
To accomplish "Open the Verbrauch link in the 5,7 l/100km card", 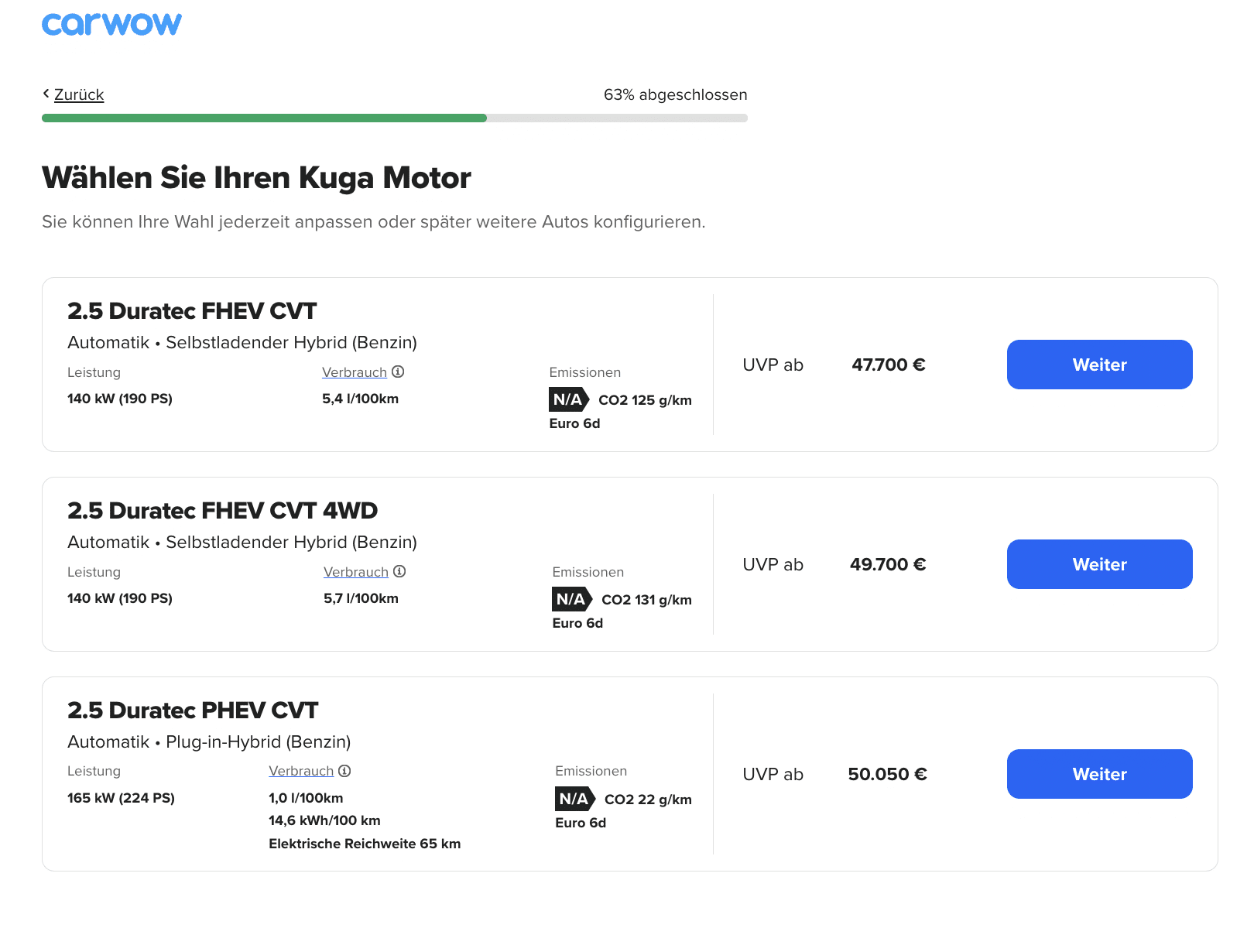I will (x=356, y=572).
